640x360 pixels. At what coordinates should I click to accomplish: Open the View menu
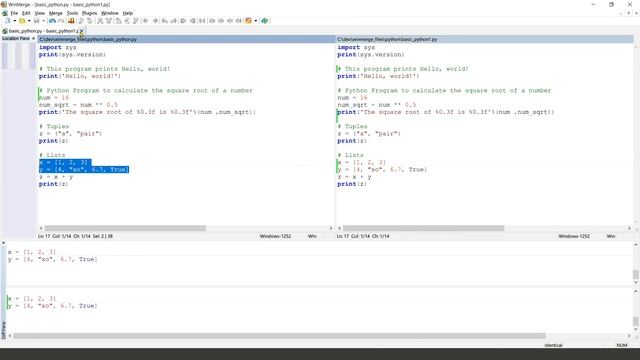tap(40, 13)
